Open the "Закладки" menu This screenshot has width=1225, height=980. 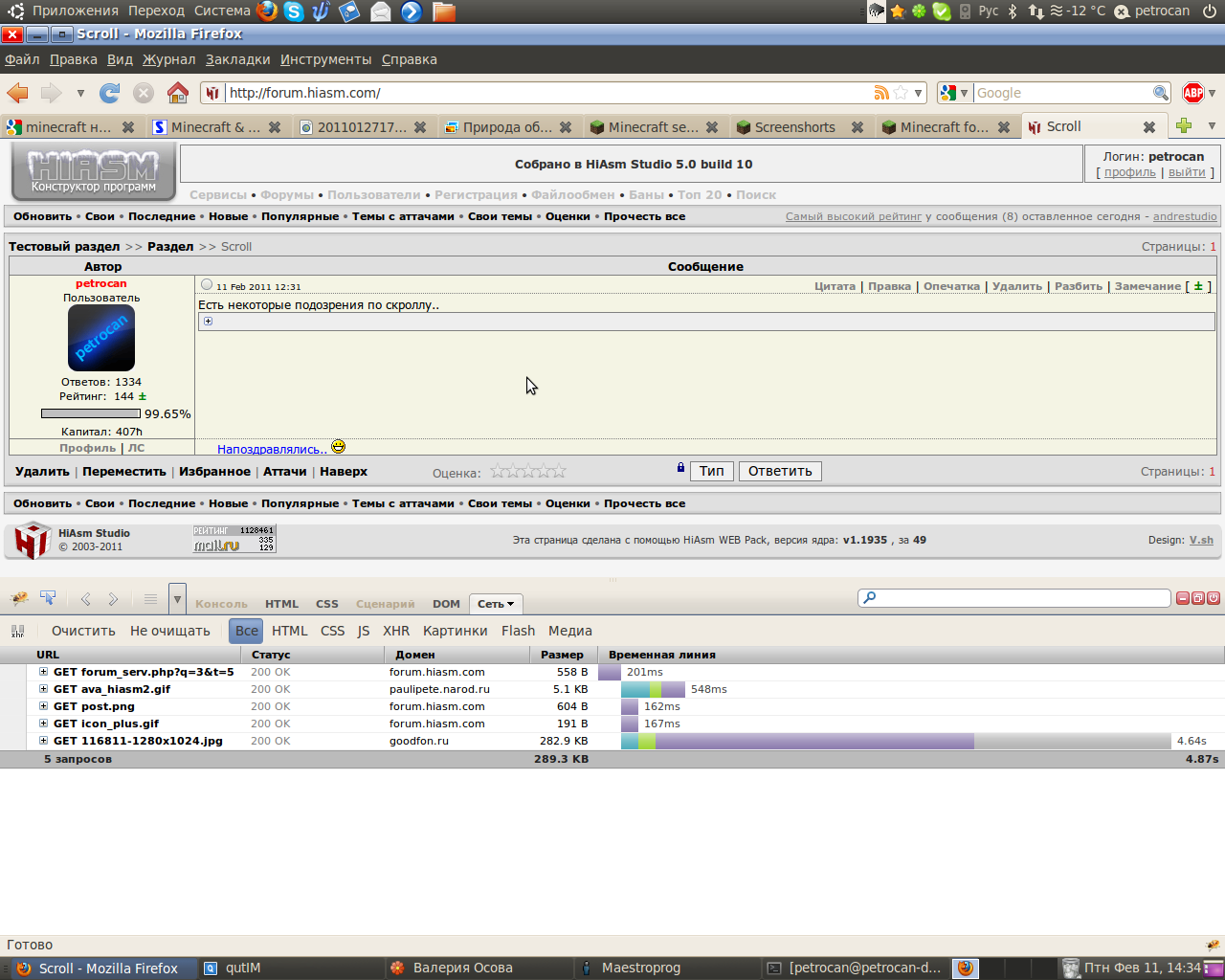click(x=237, y=59)
